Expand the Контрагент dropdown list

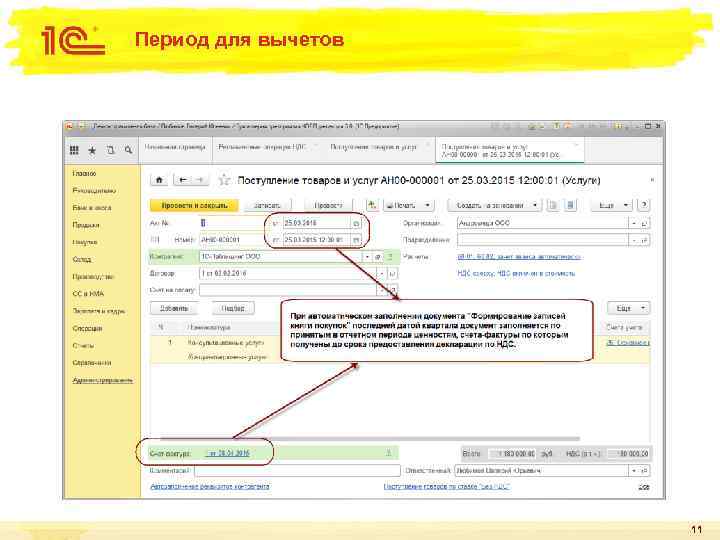coord(367,257)
